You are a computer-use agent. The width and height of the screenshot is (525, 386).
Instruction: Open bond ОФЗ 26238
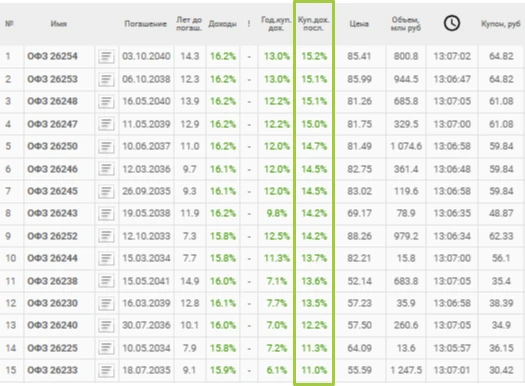pos(52,281)
